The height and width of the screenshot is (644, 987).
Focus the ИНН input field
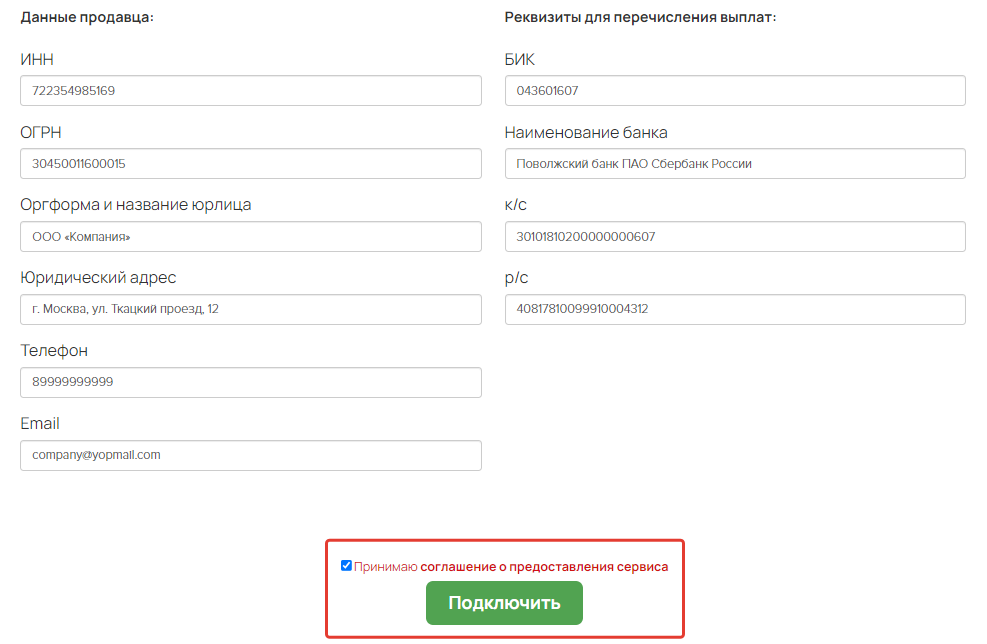[251, 91]
